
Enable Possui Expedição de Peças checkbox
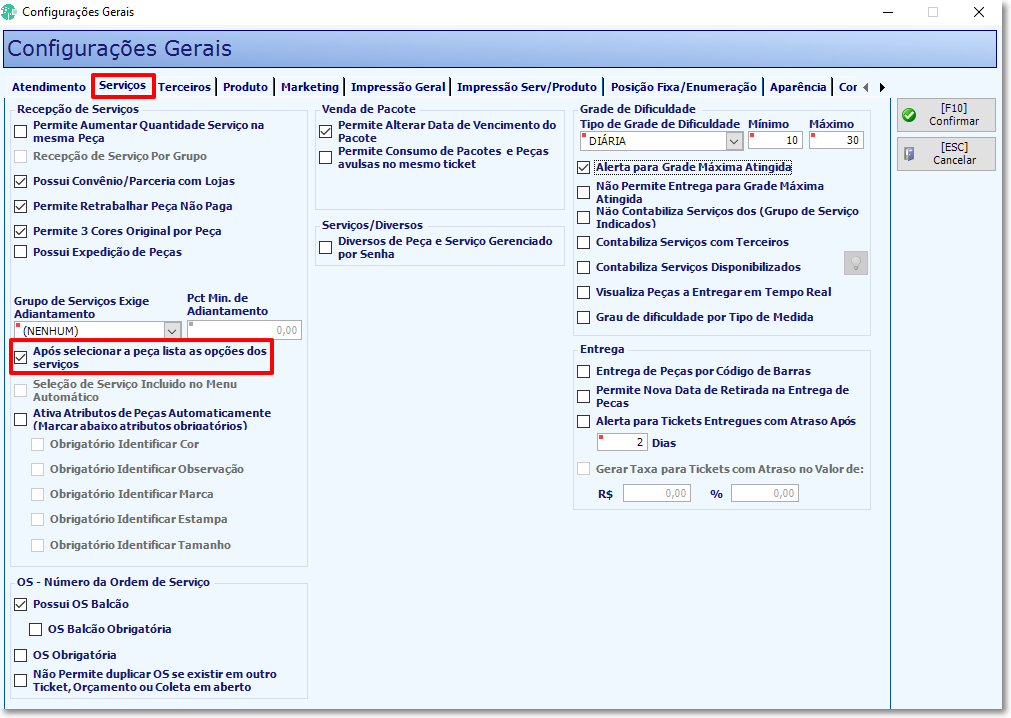point(21,252)
